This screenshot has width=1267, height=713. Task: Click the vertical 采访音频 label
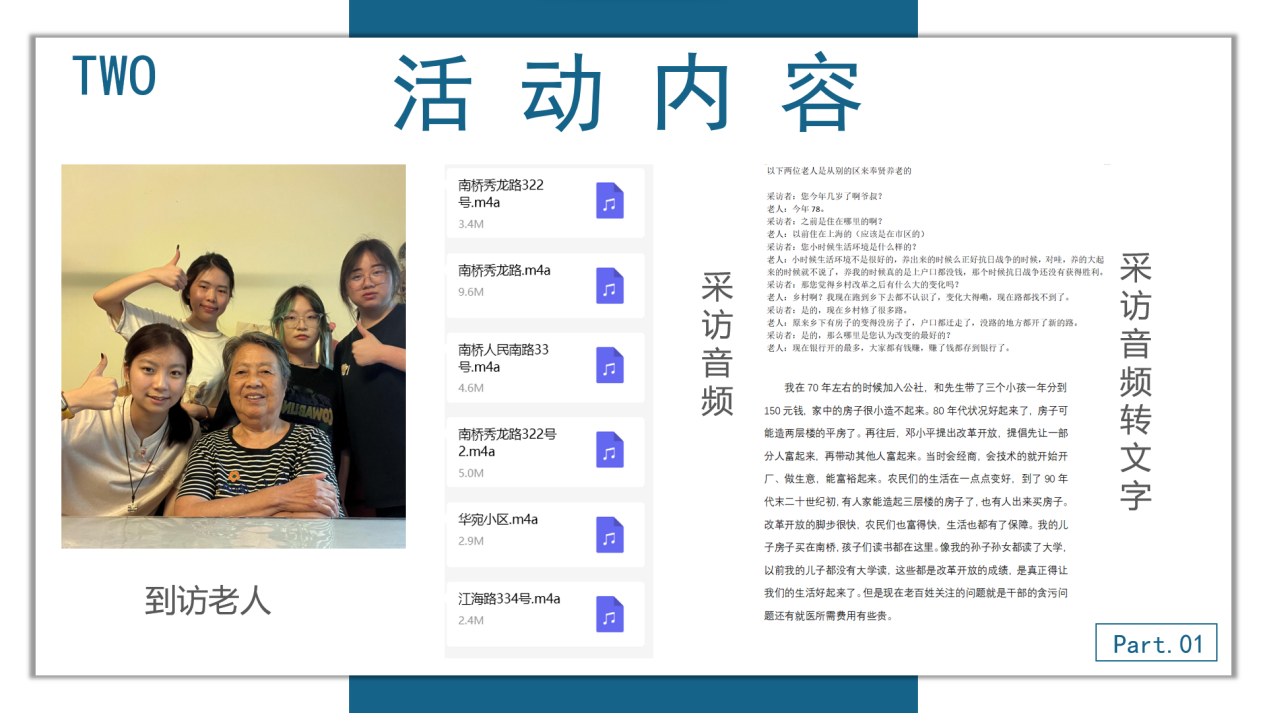(717, 343)
